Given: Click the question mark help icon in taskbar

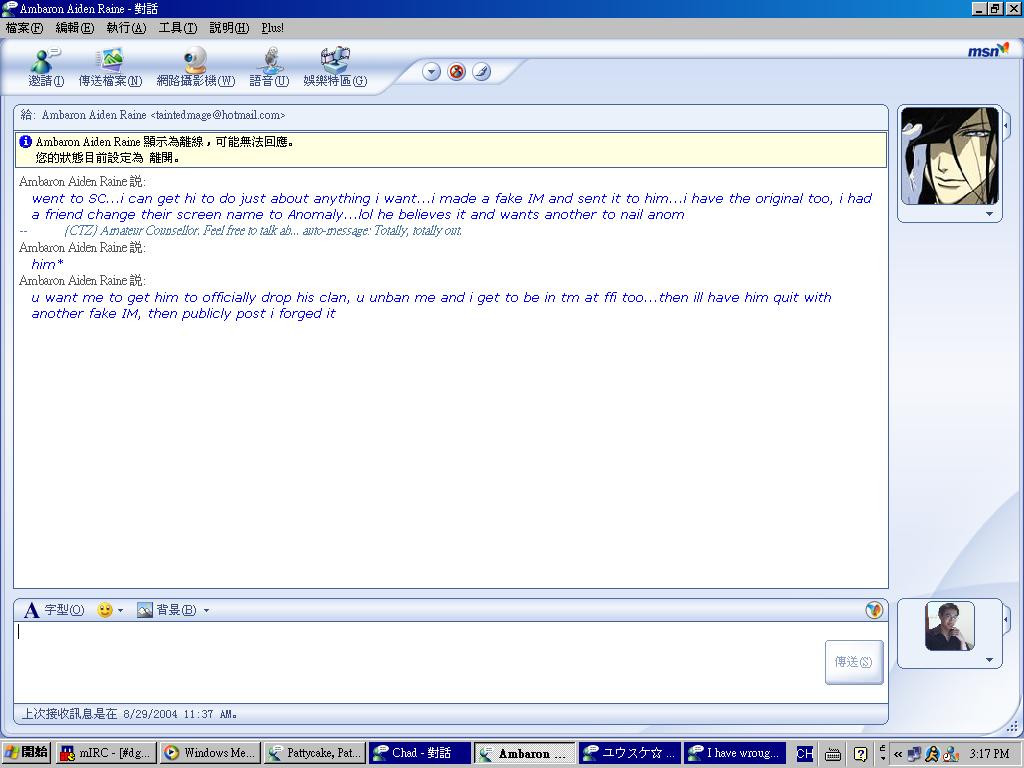Looking at the screenshot, I should click(x=861, y=754).
